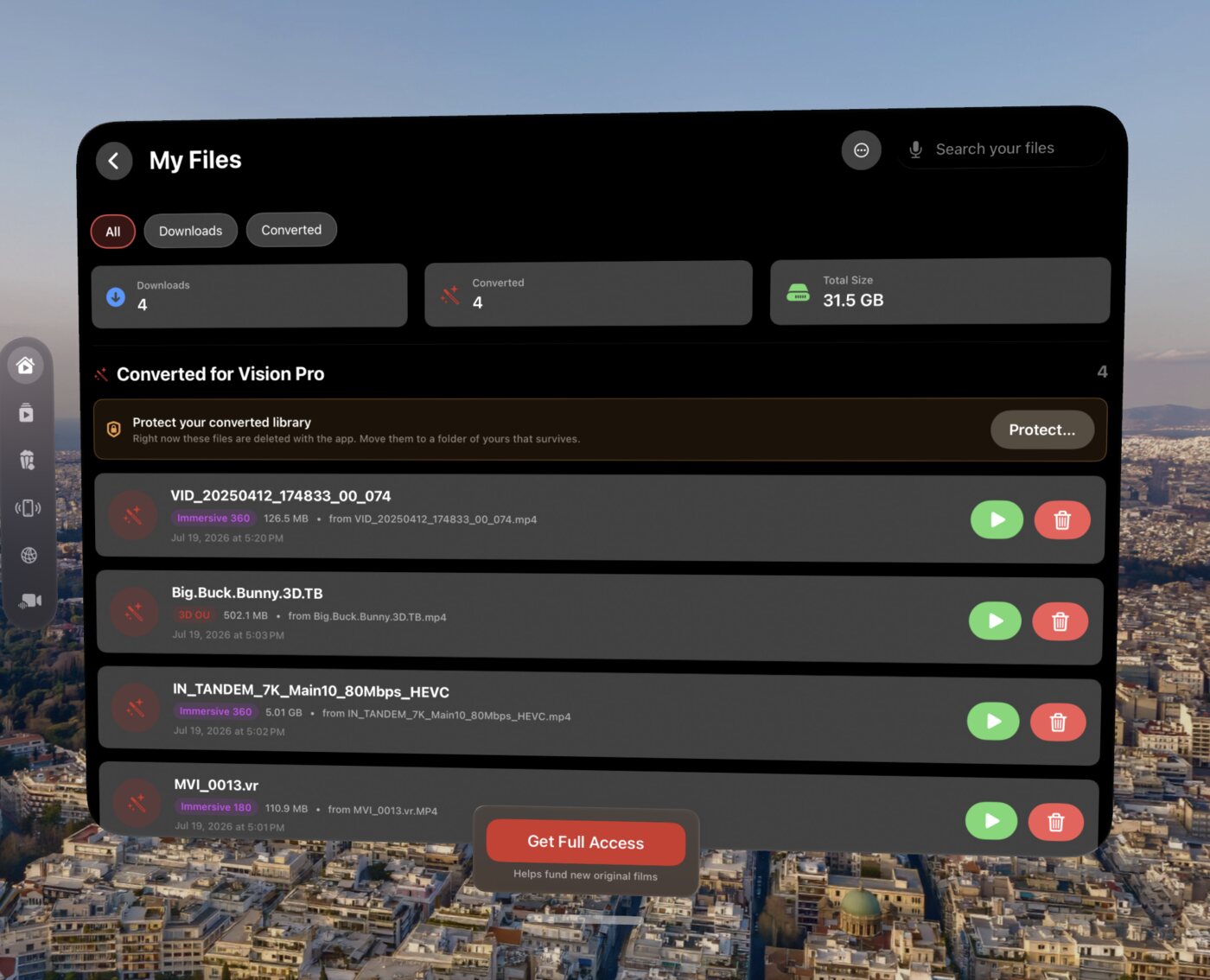Tap the microphone icon in search

click(916, 150)
